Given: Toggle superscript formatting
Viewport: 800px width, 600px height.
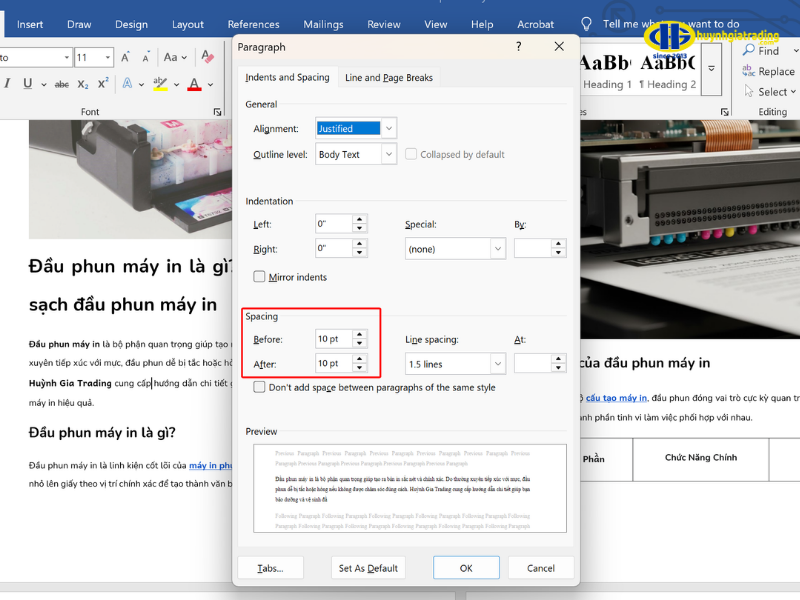Looking at the screenshot, I should [x=105, y=84].
